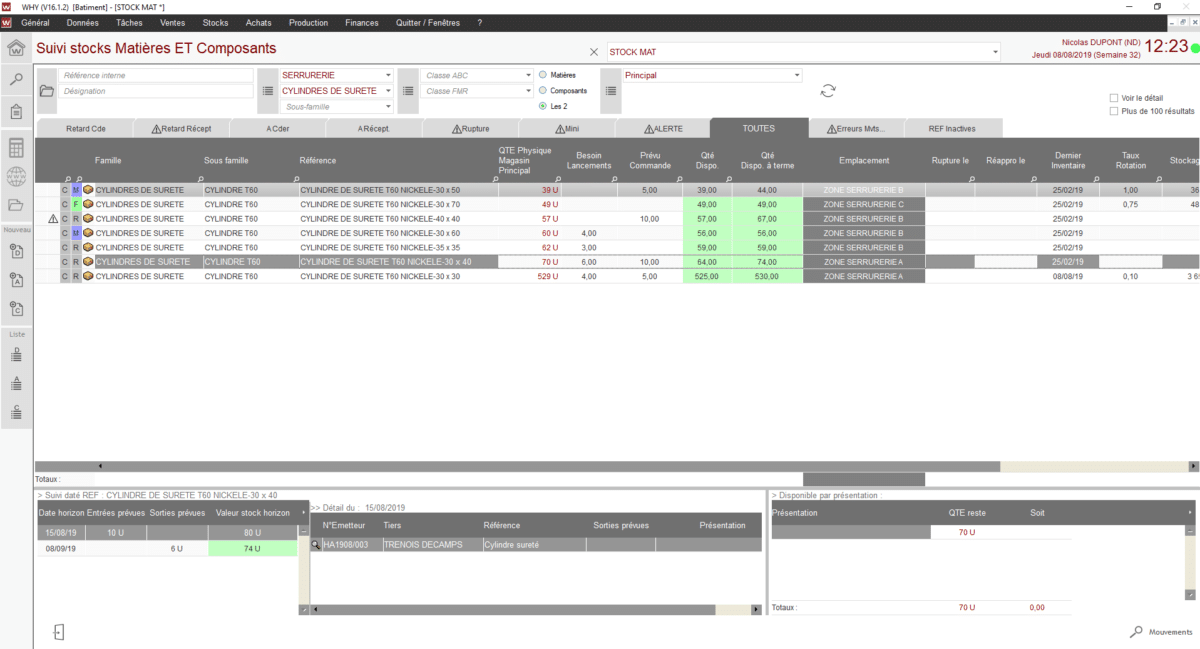The height and width of the screenshot is (649, 1200).
Task: Open the Stocks menu
Action: (215, 22)
